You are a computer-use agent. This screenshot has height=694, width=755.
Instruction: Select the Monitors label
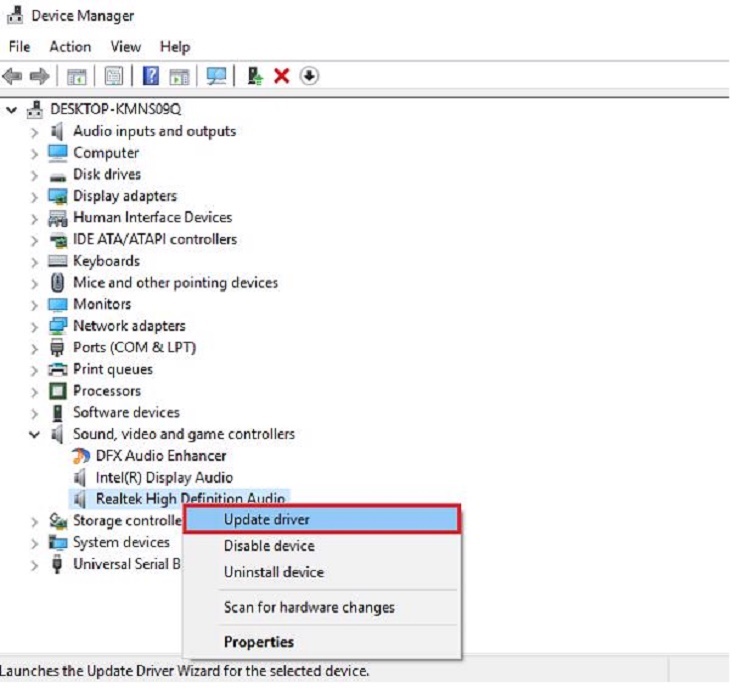(102, 304)
